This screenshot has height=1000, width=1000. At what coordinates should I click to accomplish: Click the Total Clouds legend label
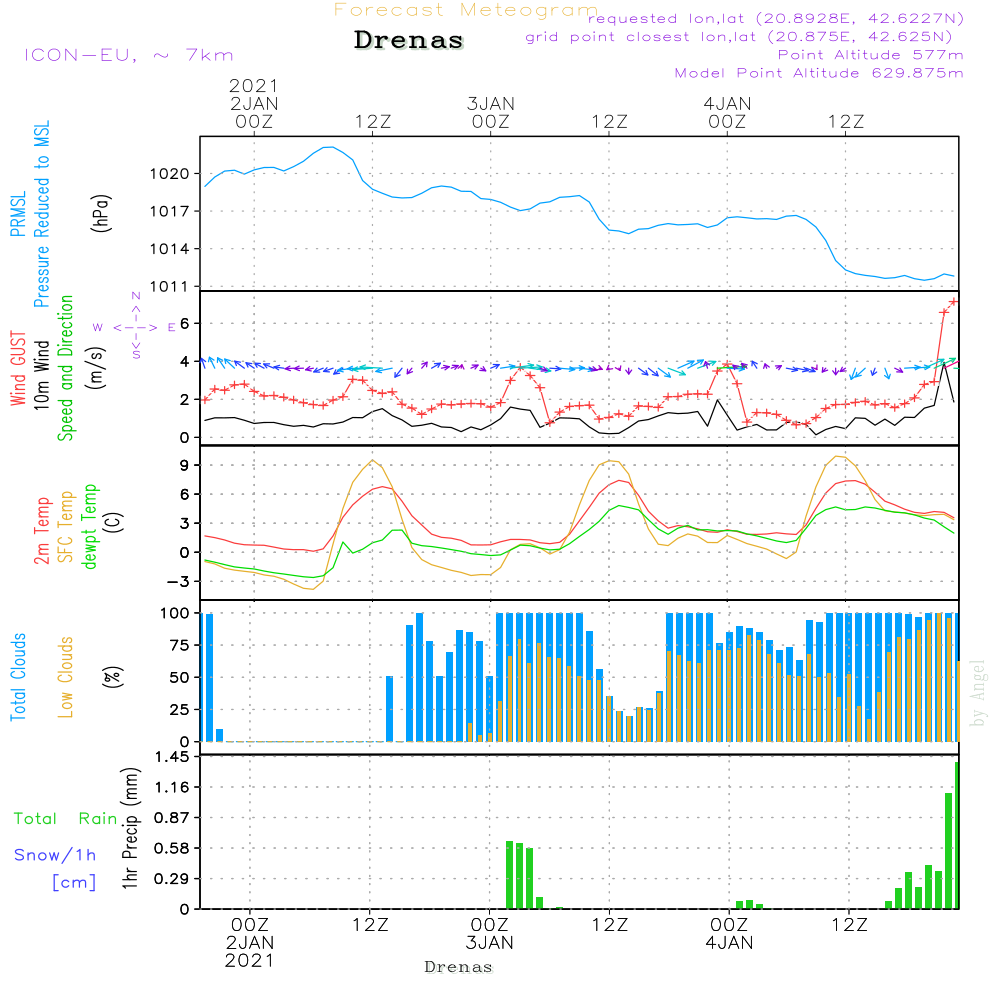click(19, 677)
